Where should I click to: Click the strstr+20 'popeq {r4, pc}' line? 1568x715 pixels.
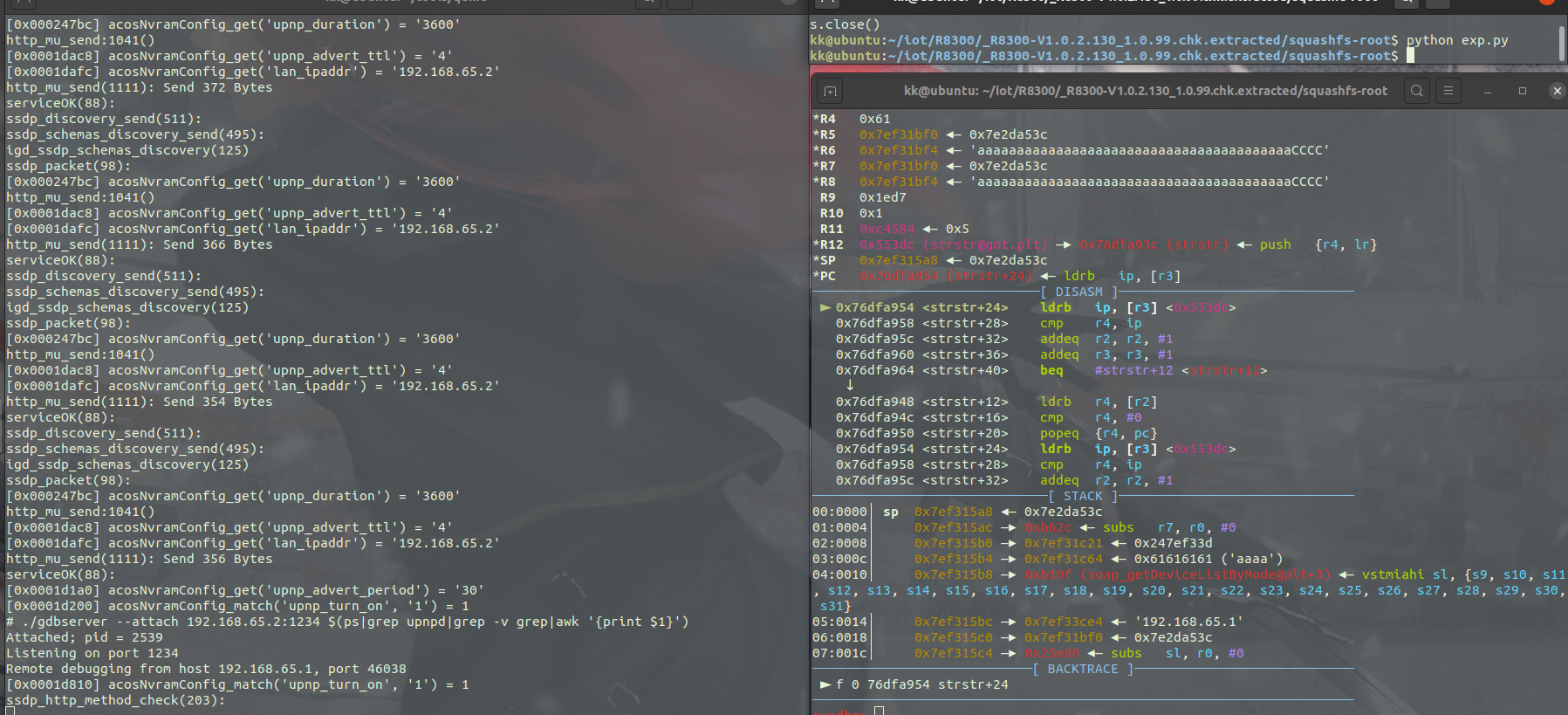(996, 433)
